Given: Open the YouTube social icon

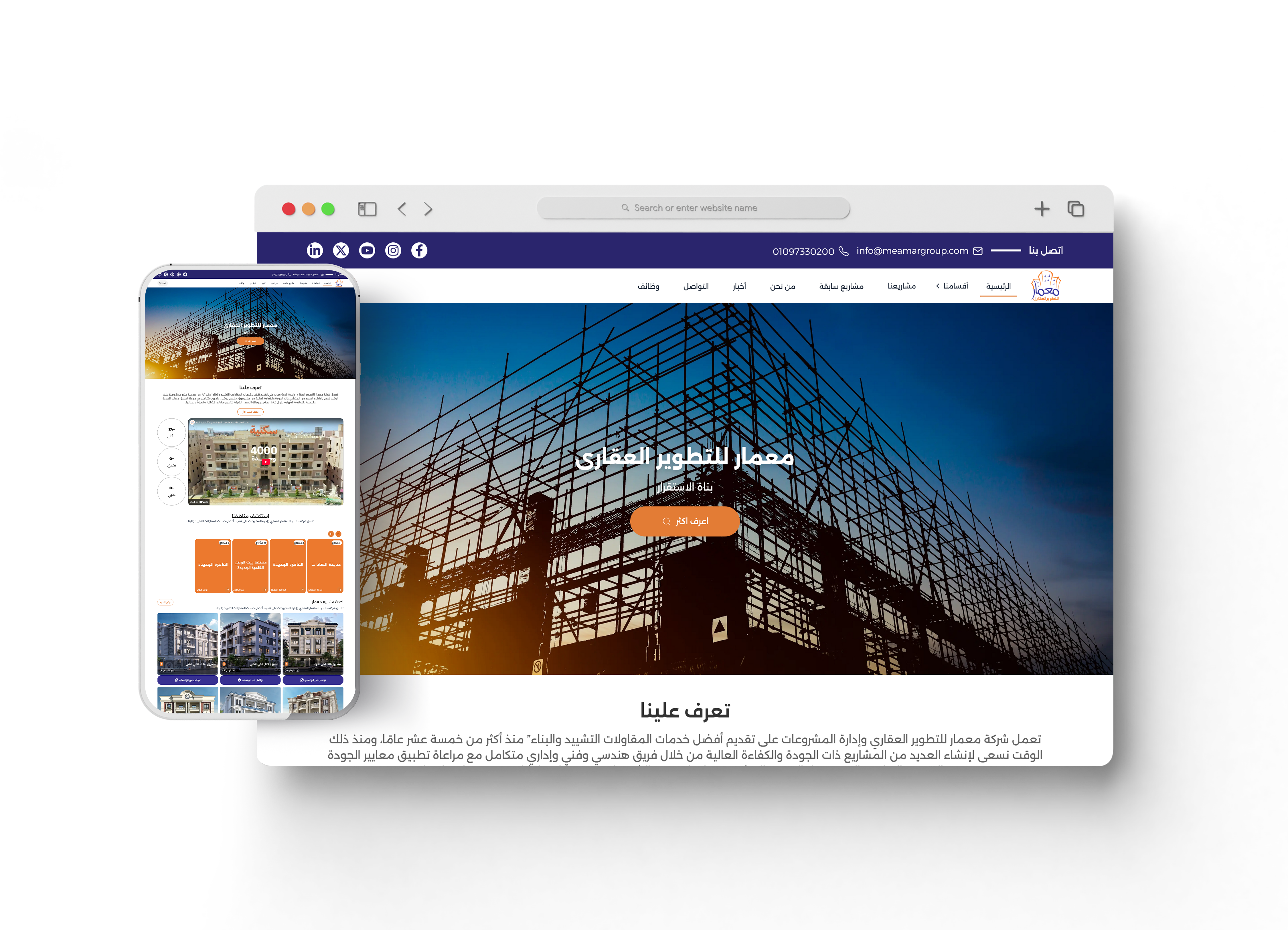Looking at the screenshot, I should (367, 250).
